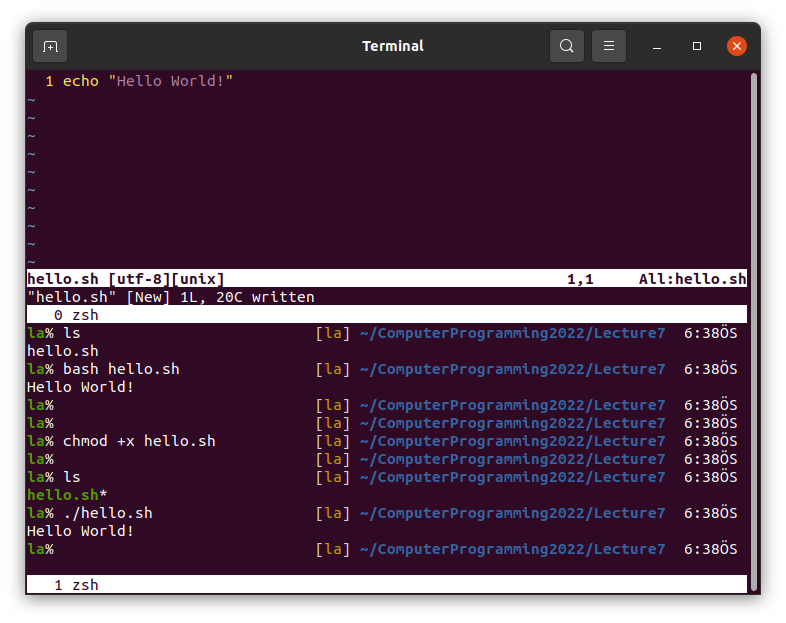Click the green "hello.sh*" executable listing
Viewport: 786px width, 623px height.
point(67,495)
